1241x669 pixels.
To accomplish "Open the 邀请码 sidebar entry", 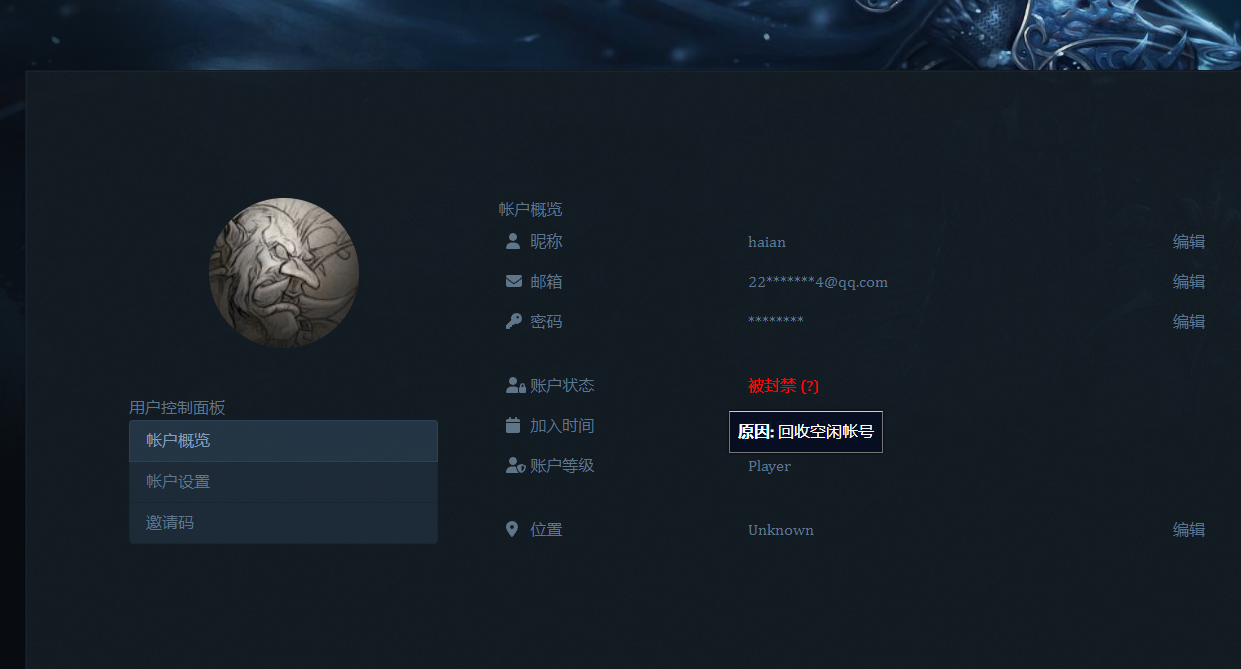I will [x=283, y=523].
